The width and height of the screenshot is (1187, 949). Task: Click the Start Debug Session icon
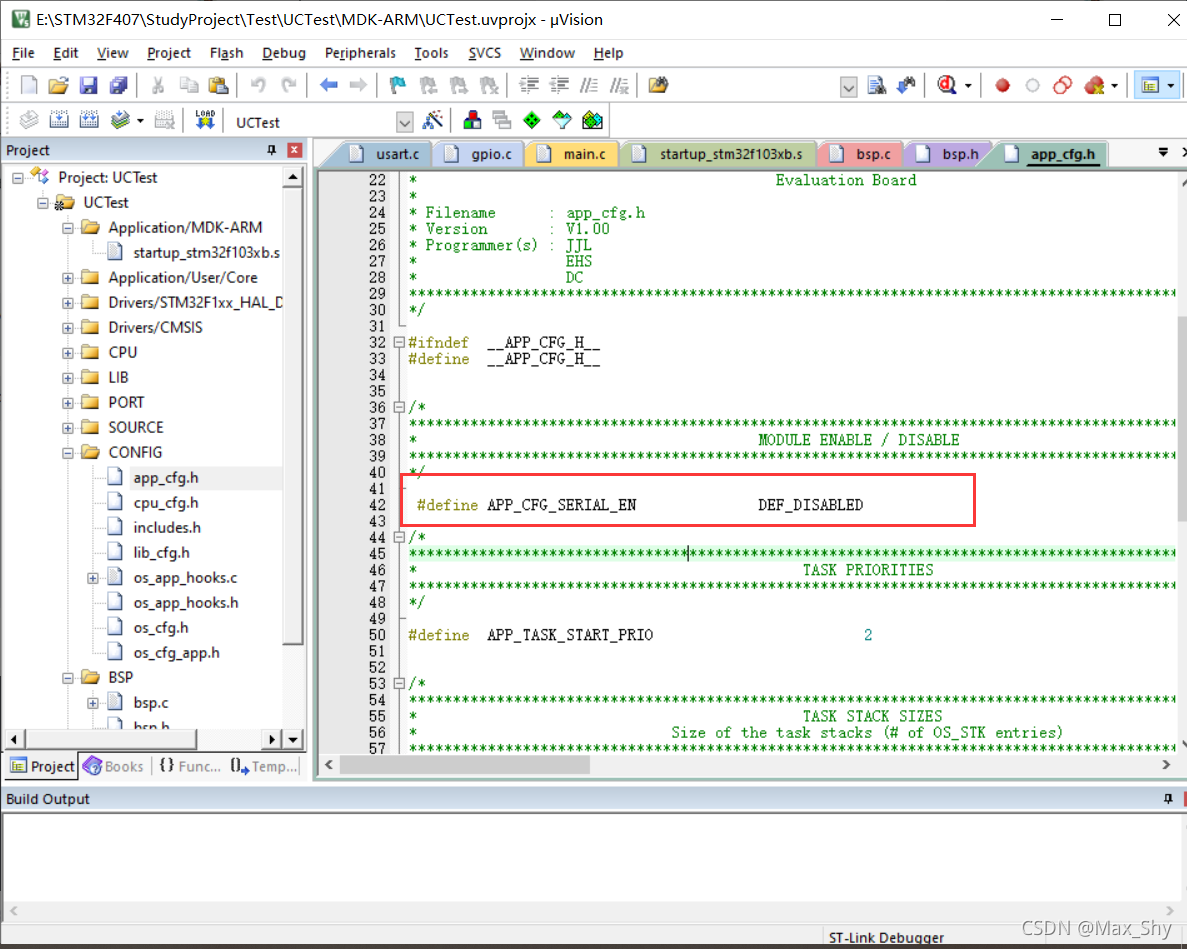947,86
